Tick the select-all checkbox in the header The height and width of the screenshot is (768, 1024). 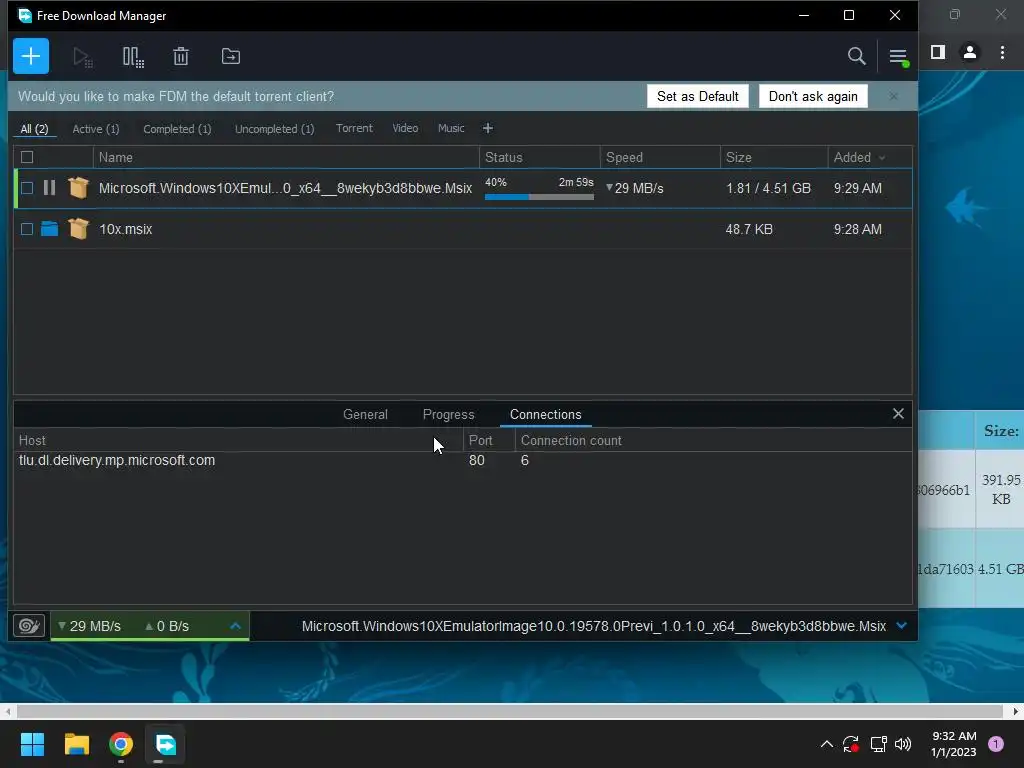coord(27,157)
